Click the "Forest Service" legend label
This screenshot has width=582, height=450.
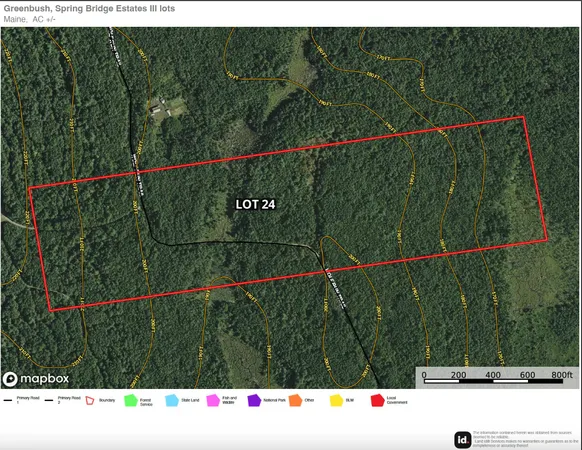click(x=146, y=402)
